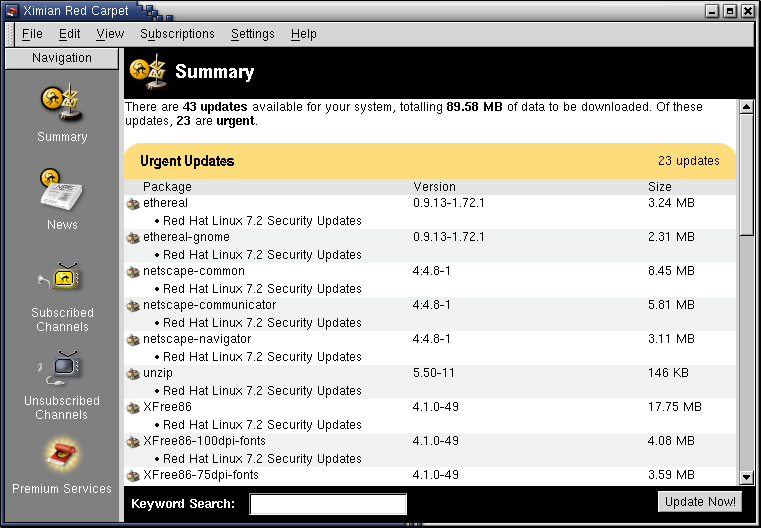Viewport: 761px width, 528px height.
Task: Select the XFree86-75dpi-fonts package name
Action: 200,475
